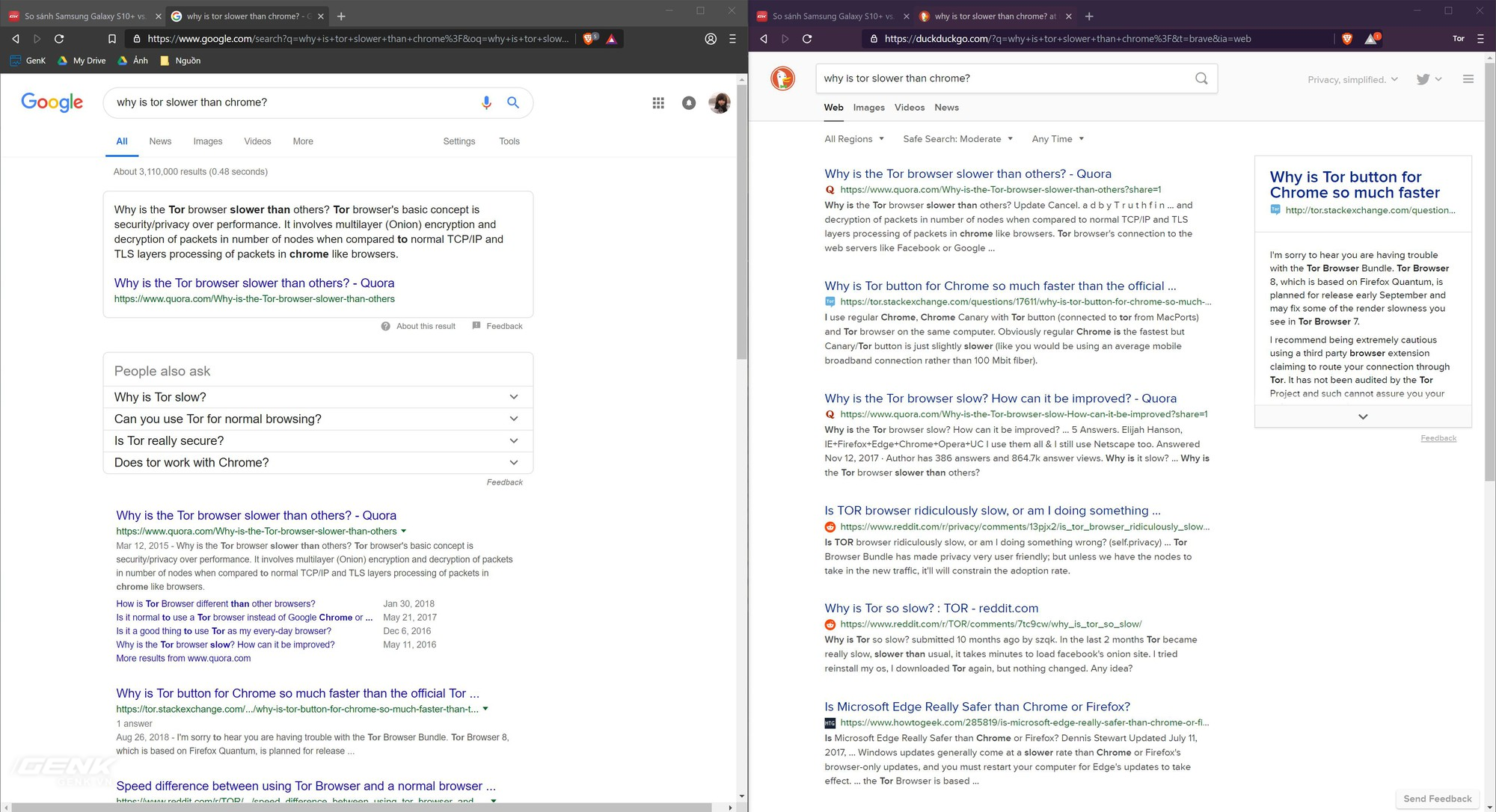The height and width of the screenshot is (812, 1496).
Task: Switch to the News tab on Google results
Action: tap(159, 141)
